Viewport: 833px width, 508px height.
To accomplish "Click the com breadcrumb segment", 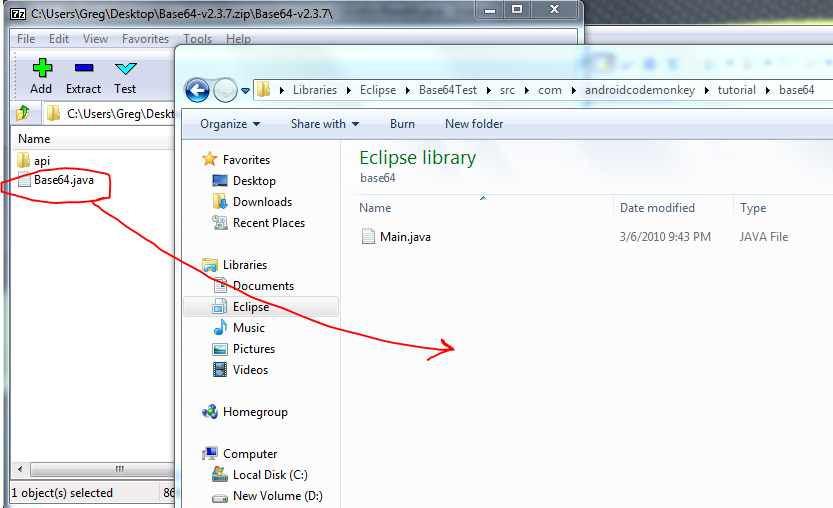I will 550,90.
